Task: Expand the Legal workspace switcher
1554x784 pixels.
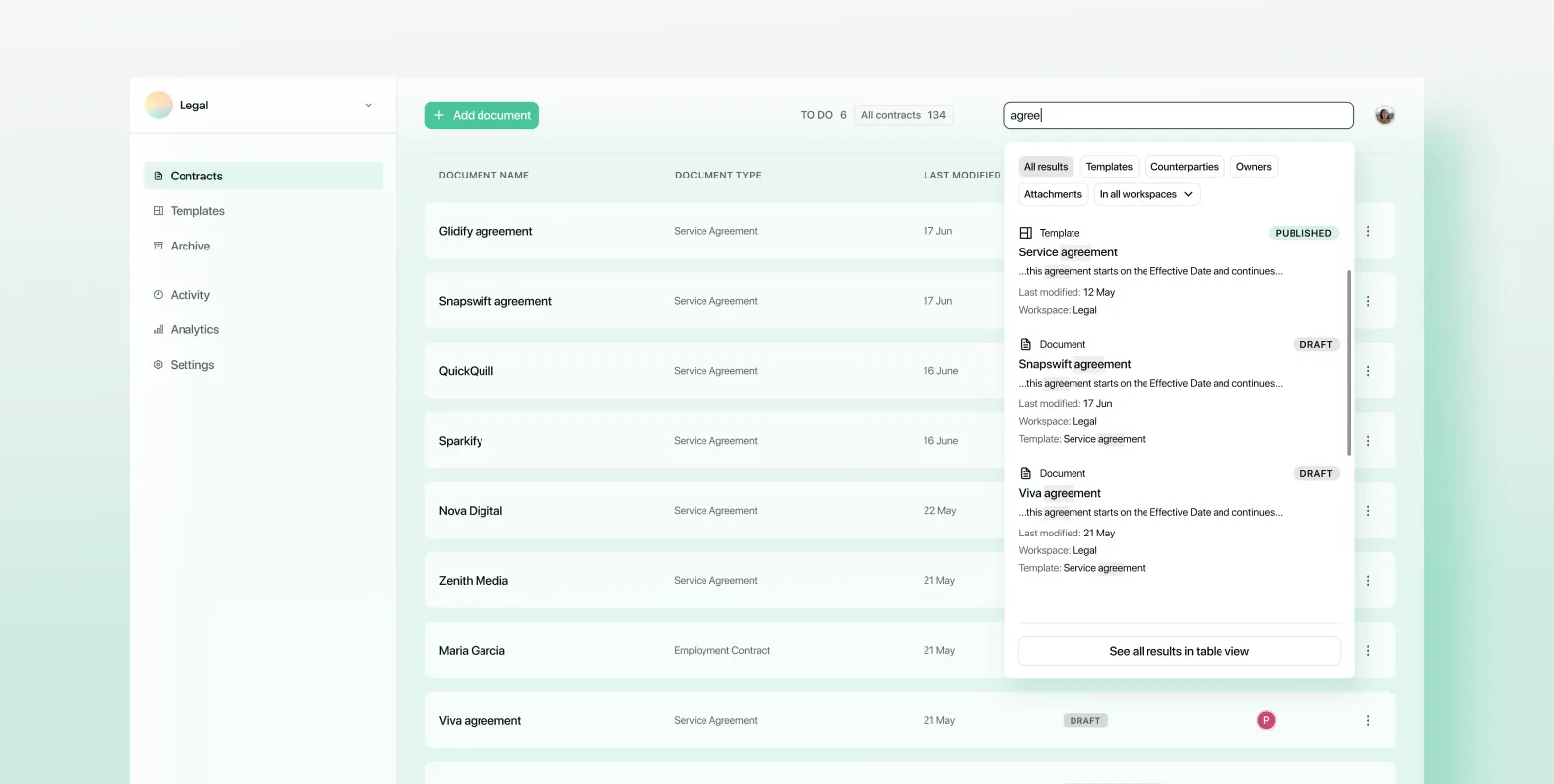Action: [x=368, y=106]
